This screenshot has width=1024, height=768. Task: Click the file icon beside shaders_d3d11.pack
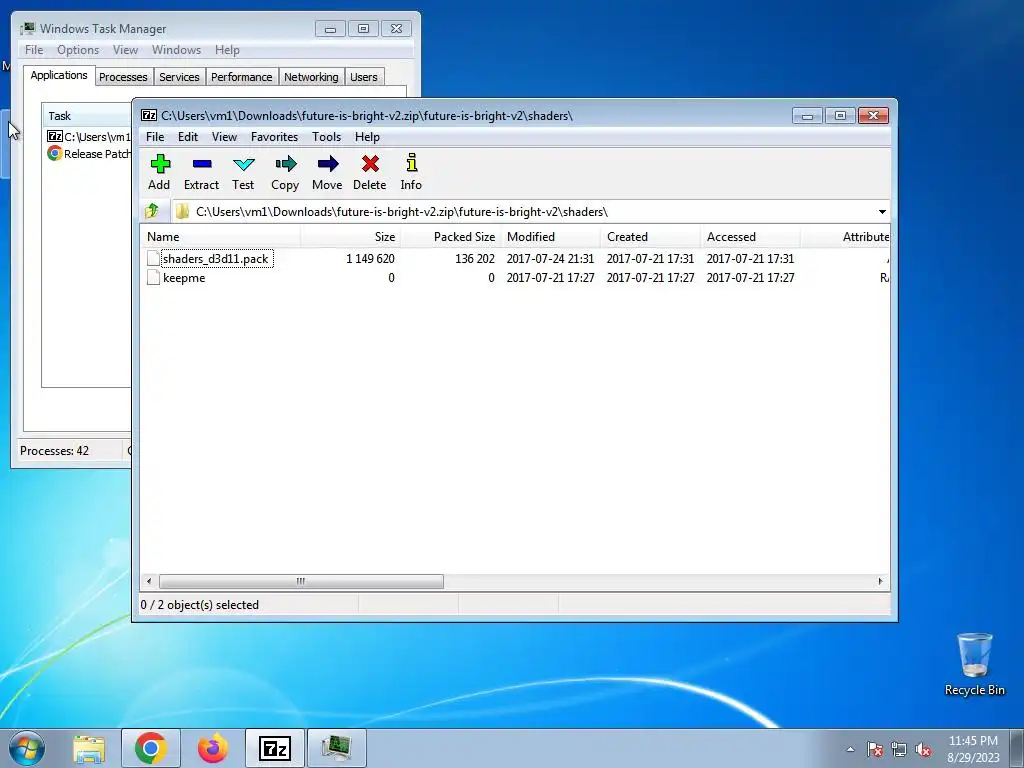[x=153, y=259]
